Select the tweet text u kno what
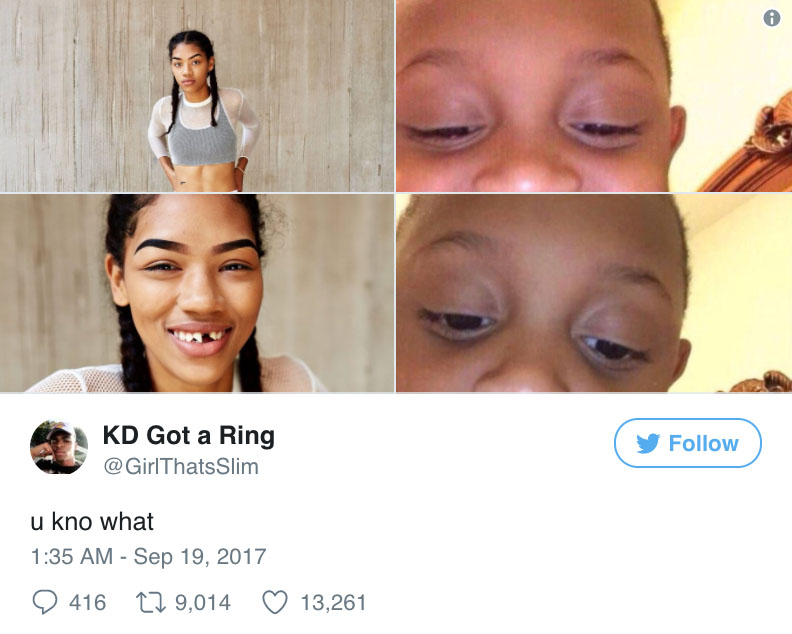 pos(92,521)
